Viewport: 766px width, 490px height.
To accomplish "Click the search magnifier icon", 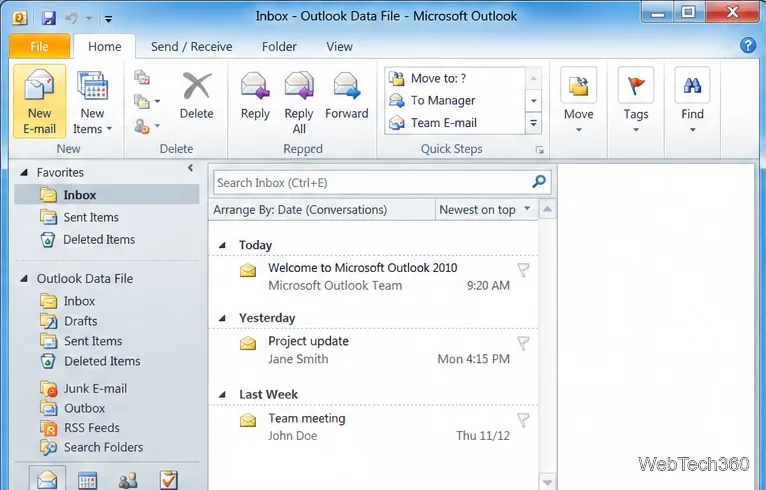I will tap(539, 182).
